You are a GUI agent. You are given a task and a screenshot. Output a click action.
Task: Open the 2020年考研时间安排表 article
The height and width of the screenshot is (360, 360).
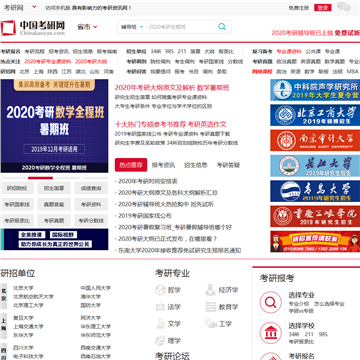point(148,181)
